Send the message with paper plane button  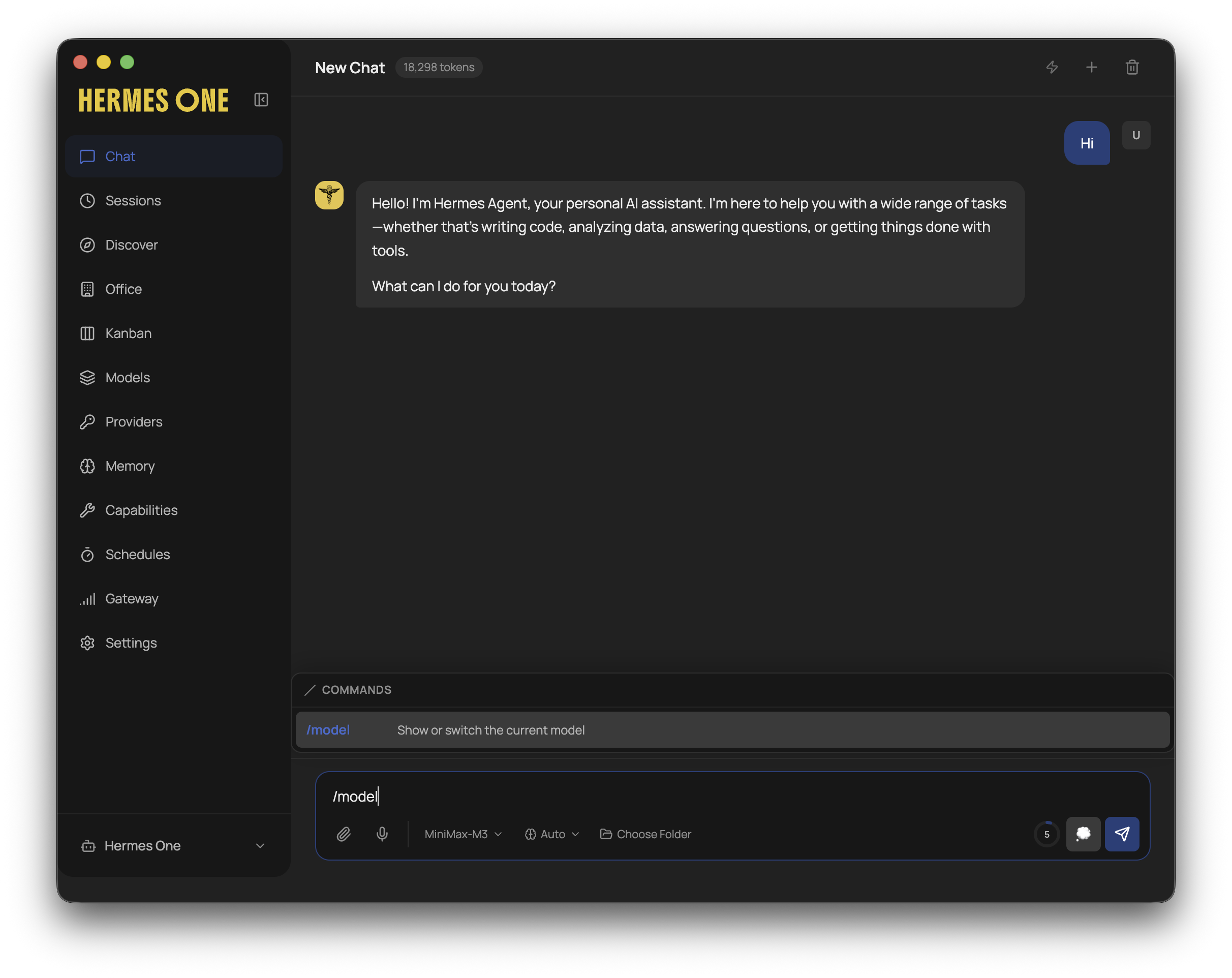tap(1122, 834)
